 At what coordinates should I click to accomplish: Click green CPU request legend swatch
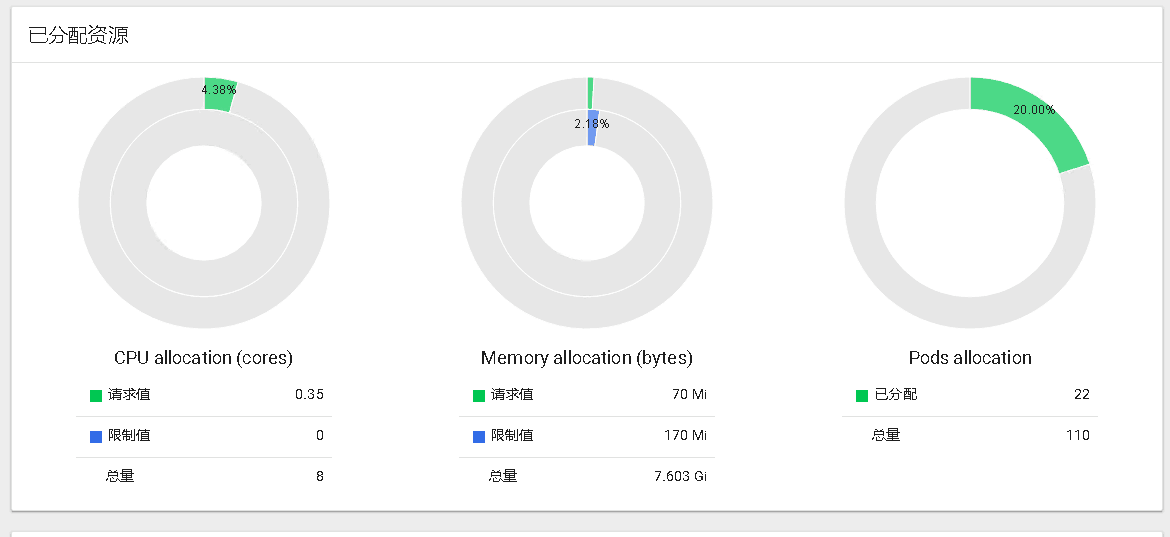point(96,396)
